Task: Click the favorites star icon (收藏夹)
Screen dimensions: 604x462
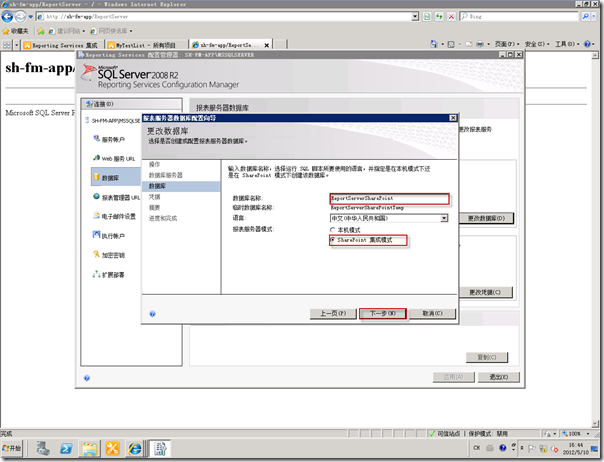Action: pyautogui.click(x=16, y=31)
